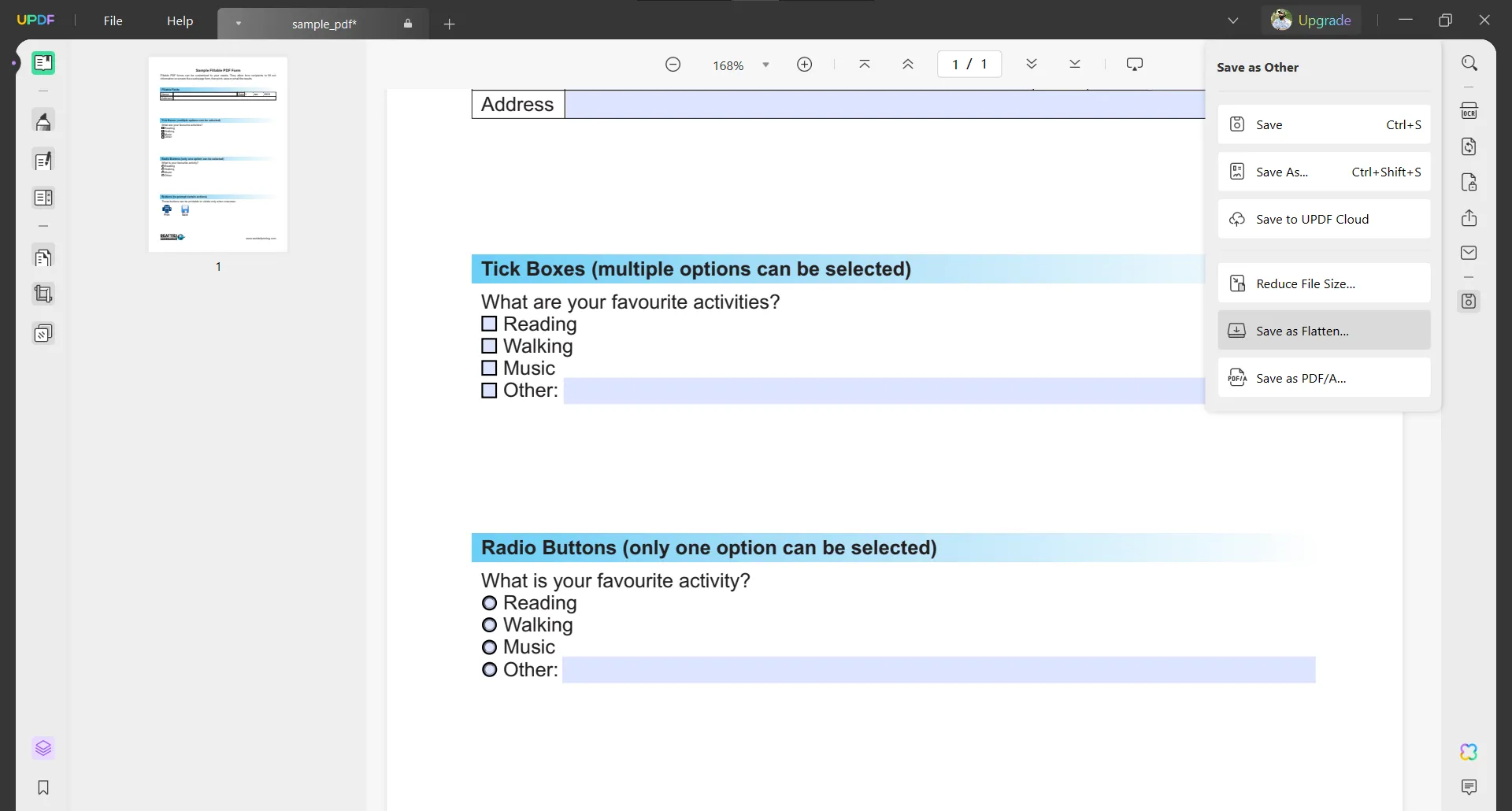The height and width of the screenshot is (811, 1512).
Task: Choose Save As... option
Action: point(1324,172)
